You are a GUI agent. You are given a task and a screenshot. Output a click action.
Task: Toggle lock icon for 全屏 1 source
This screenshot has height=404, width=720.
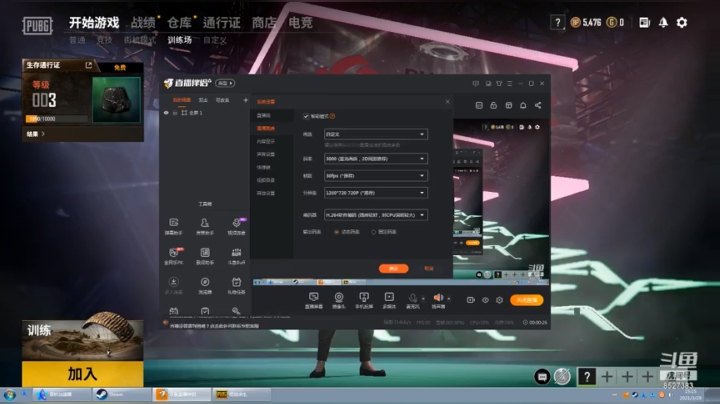pyautogui.click(x=175, y=112)
